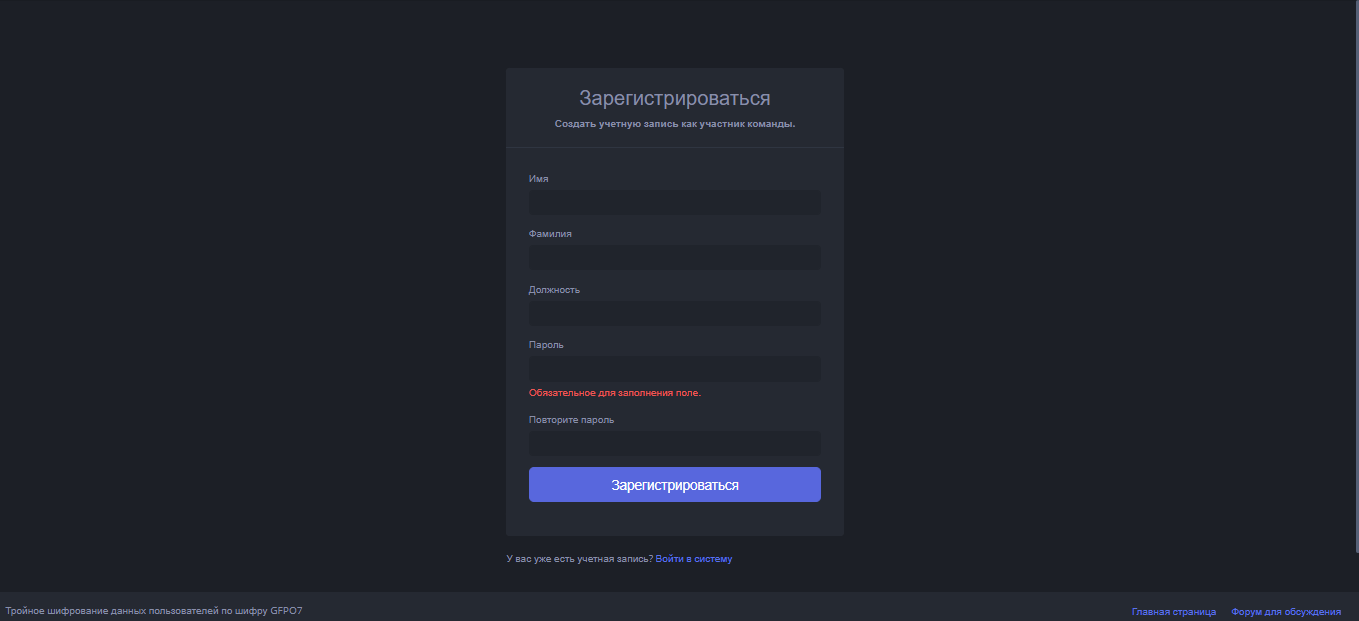Click the Зарегистрироваться heading at top

coord(674,98)
